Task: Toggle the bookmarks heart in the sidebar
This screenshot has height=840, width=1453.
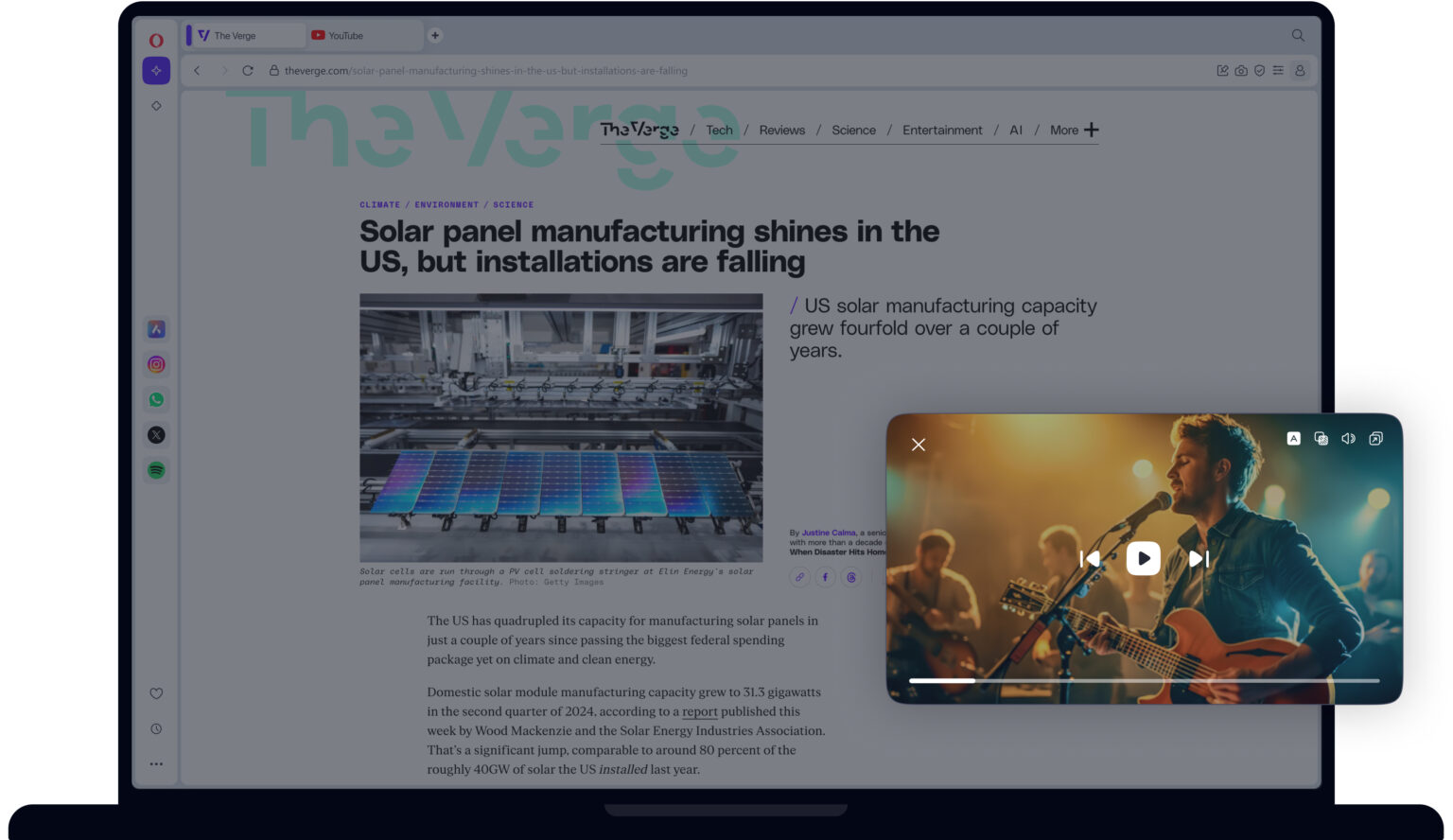Action: click(x=156, y=693)
